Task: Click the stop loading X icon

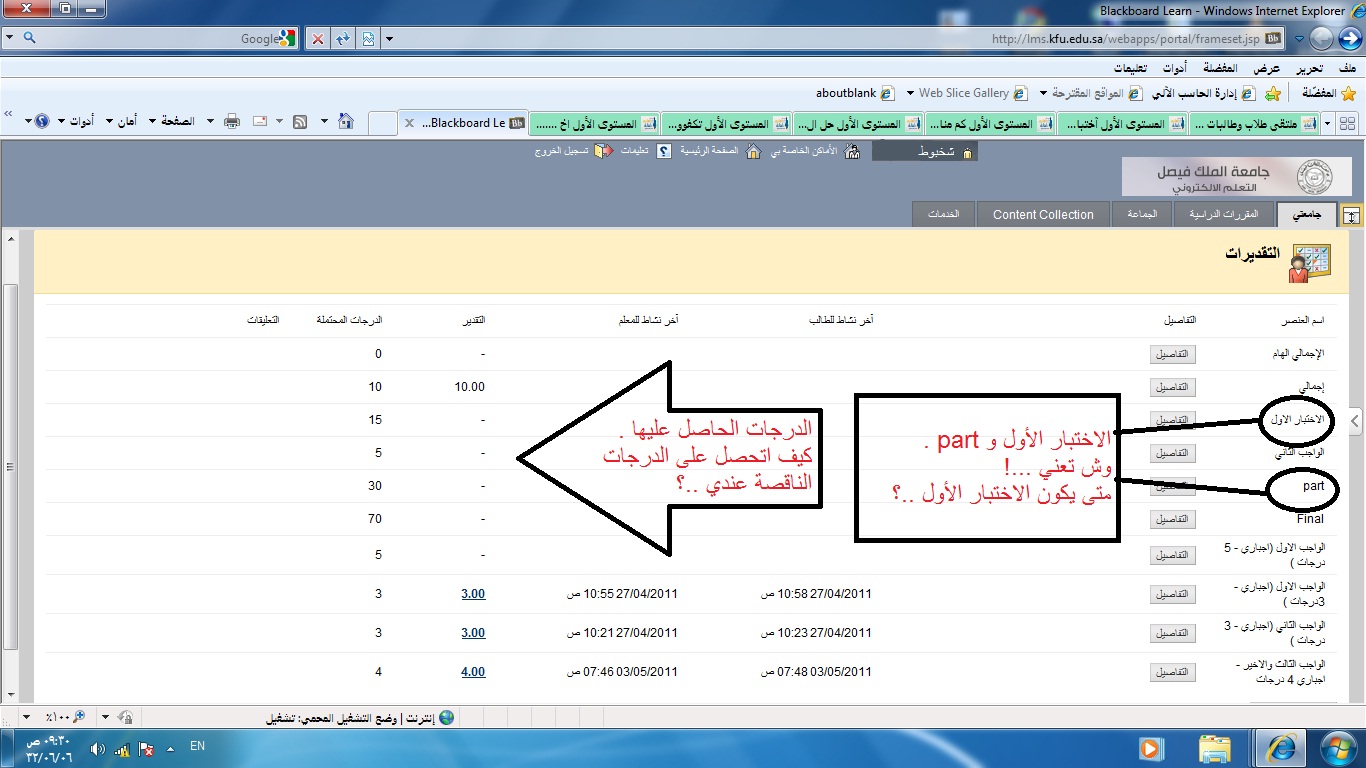Action: click(318, 39)
